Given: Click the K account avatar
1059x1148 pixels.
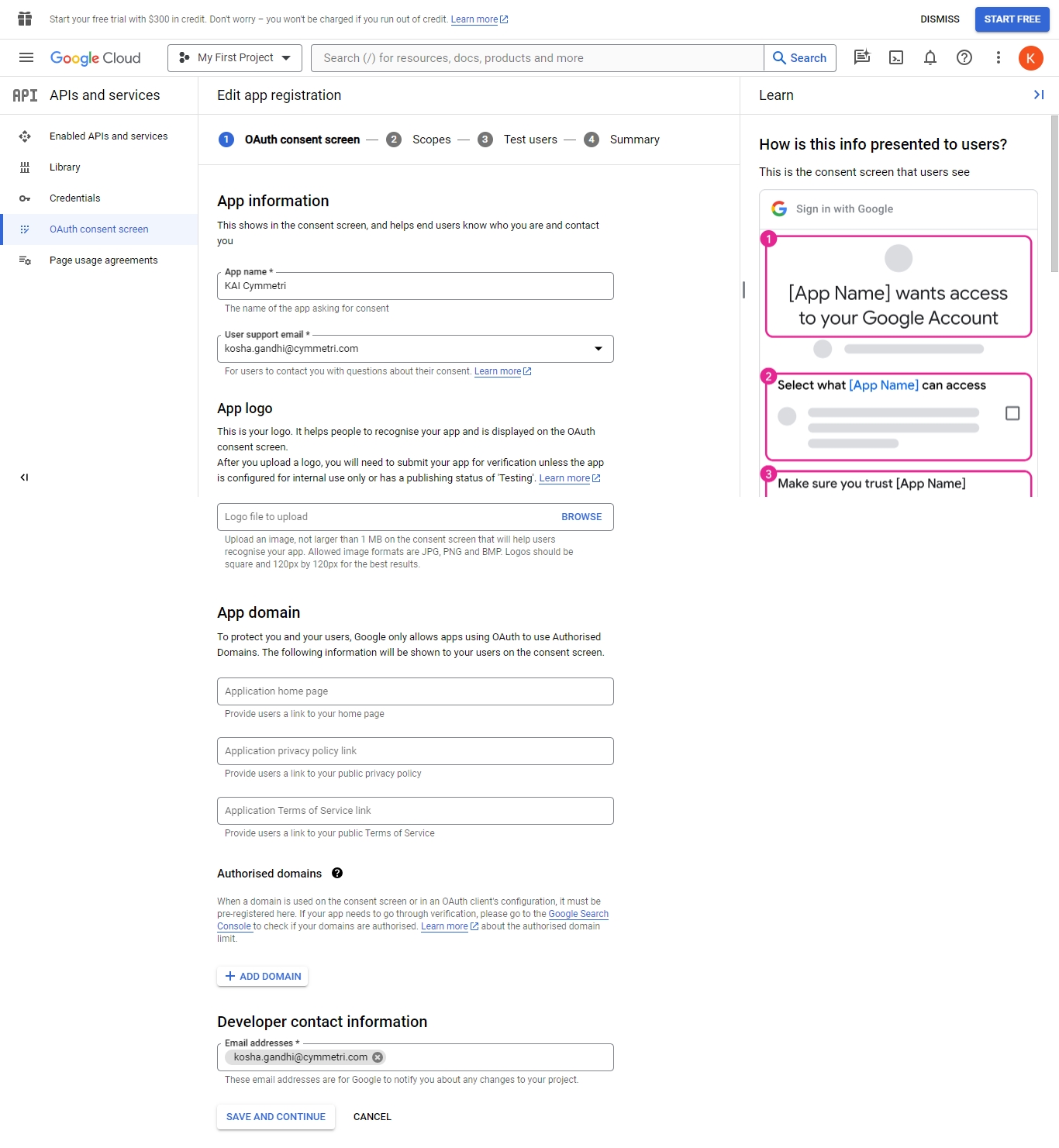Looking at the screenshot, I should [x=1031, y=58].
